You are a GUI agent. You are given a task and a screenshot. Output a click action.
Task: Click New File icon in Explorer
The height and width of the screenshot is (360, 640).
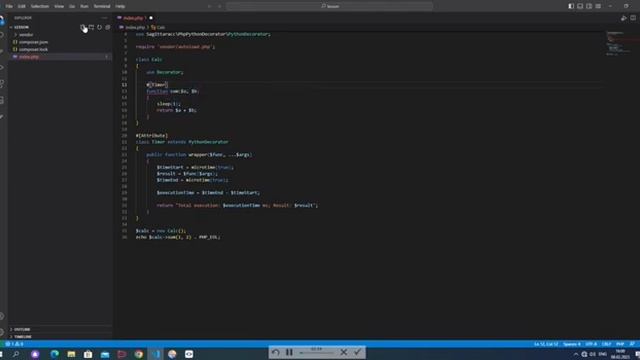[83, 27]
